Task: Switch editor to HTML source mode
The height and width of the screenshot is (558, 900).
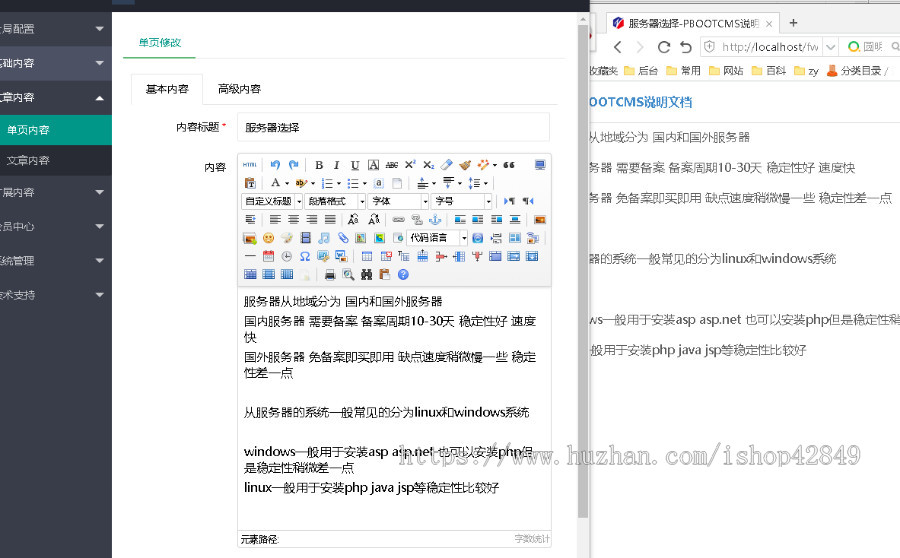Action: [250, 165]
